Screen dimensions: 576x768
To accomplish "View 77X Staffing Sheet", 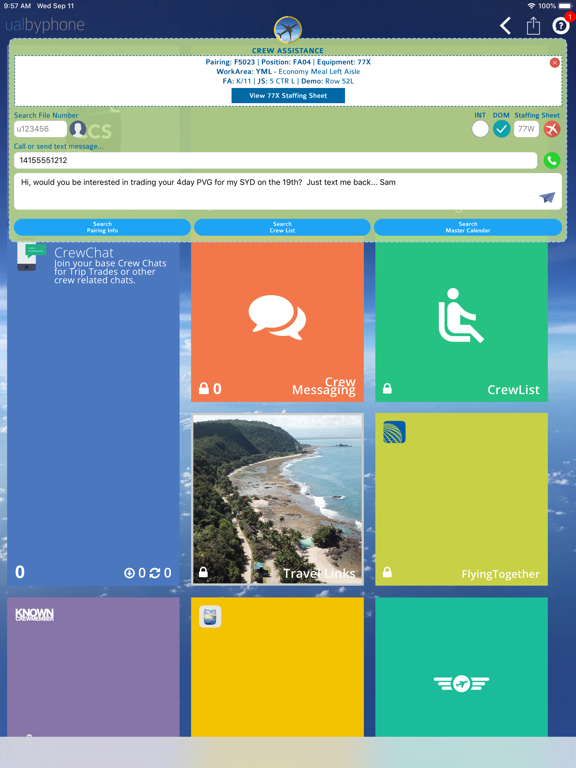I will pyautogui.click(x=288, y=96).
